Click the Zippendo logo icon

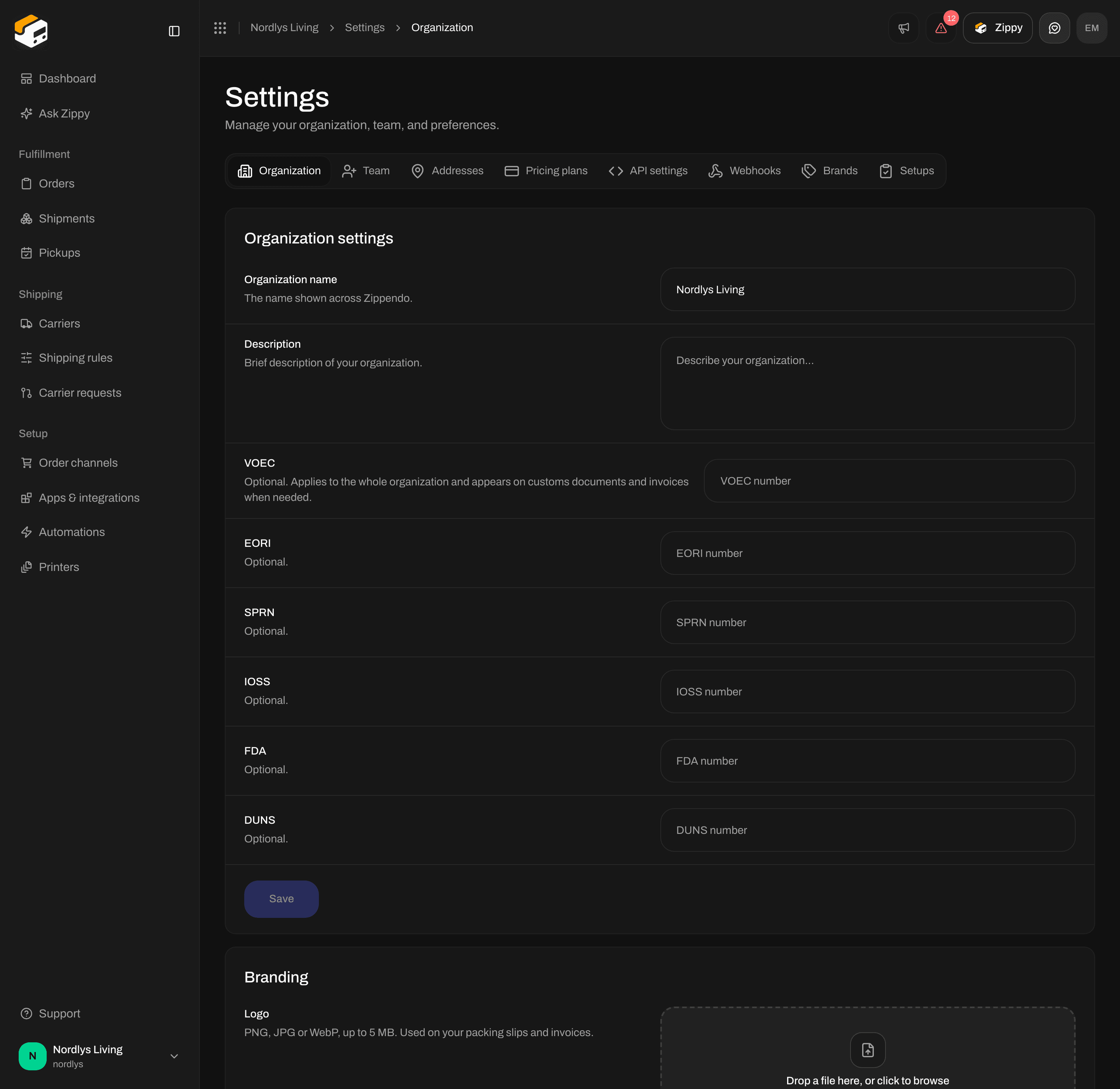[31, 30]
